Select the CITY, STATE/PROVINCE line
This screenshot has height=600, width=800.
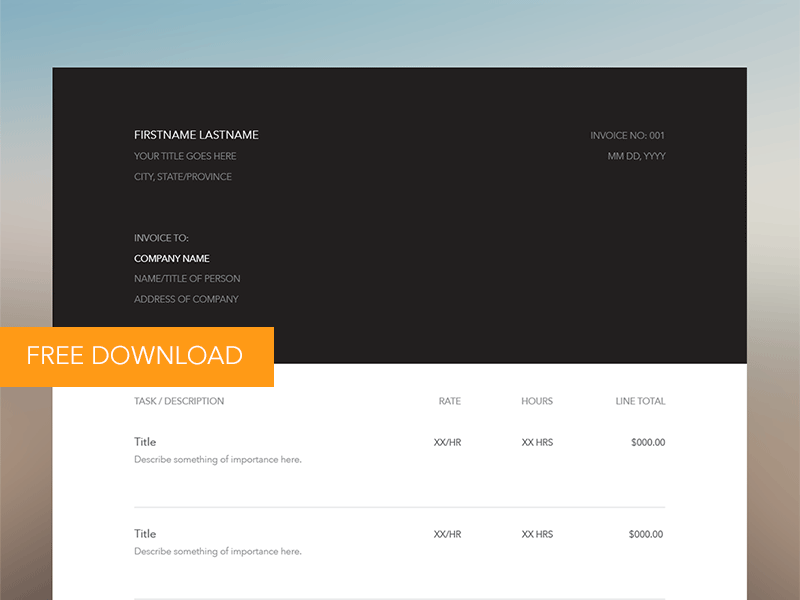183,176
